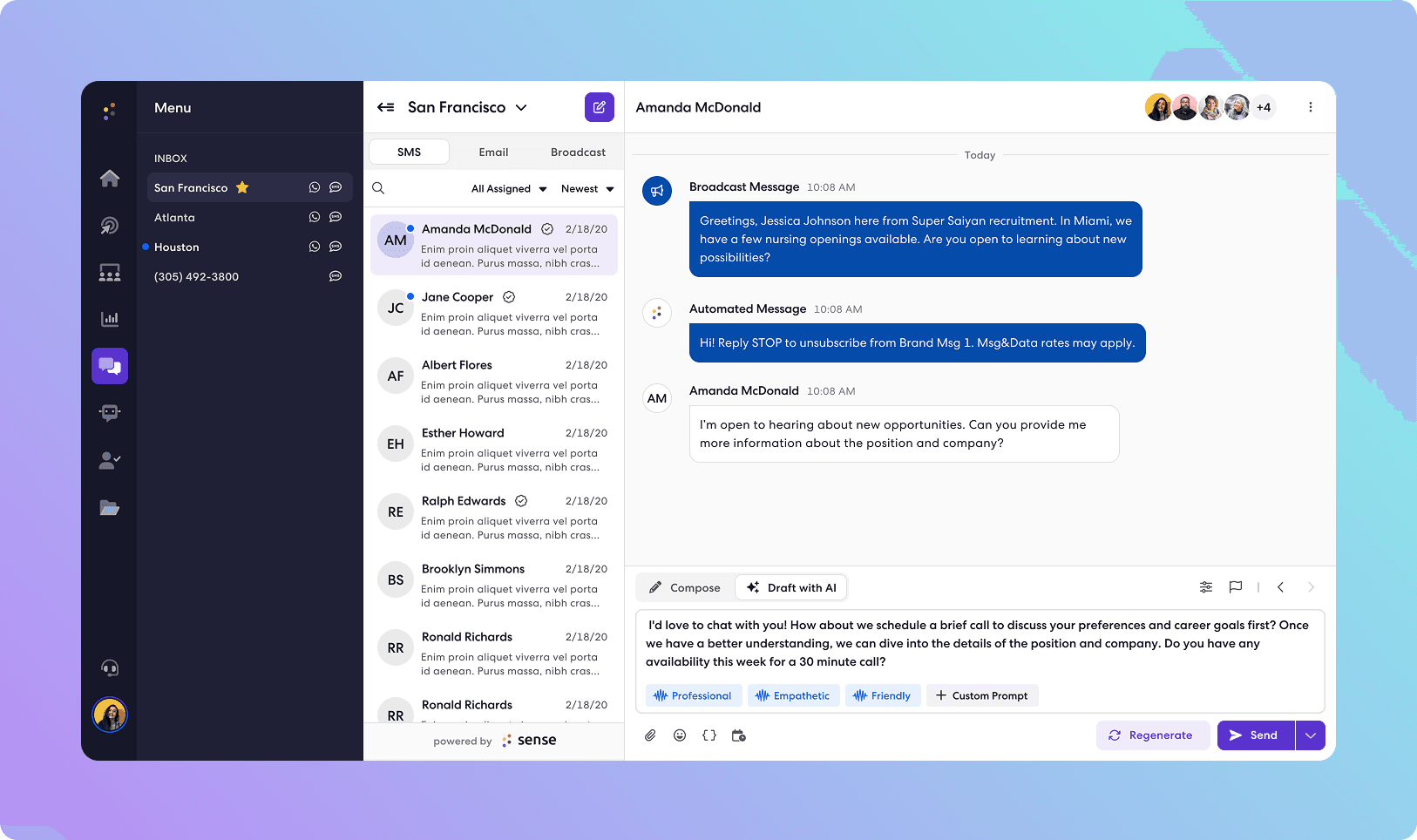Select the (305) 492-3800 inbox

(x=250, y=276)
